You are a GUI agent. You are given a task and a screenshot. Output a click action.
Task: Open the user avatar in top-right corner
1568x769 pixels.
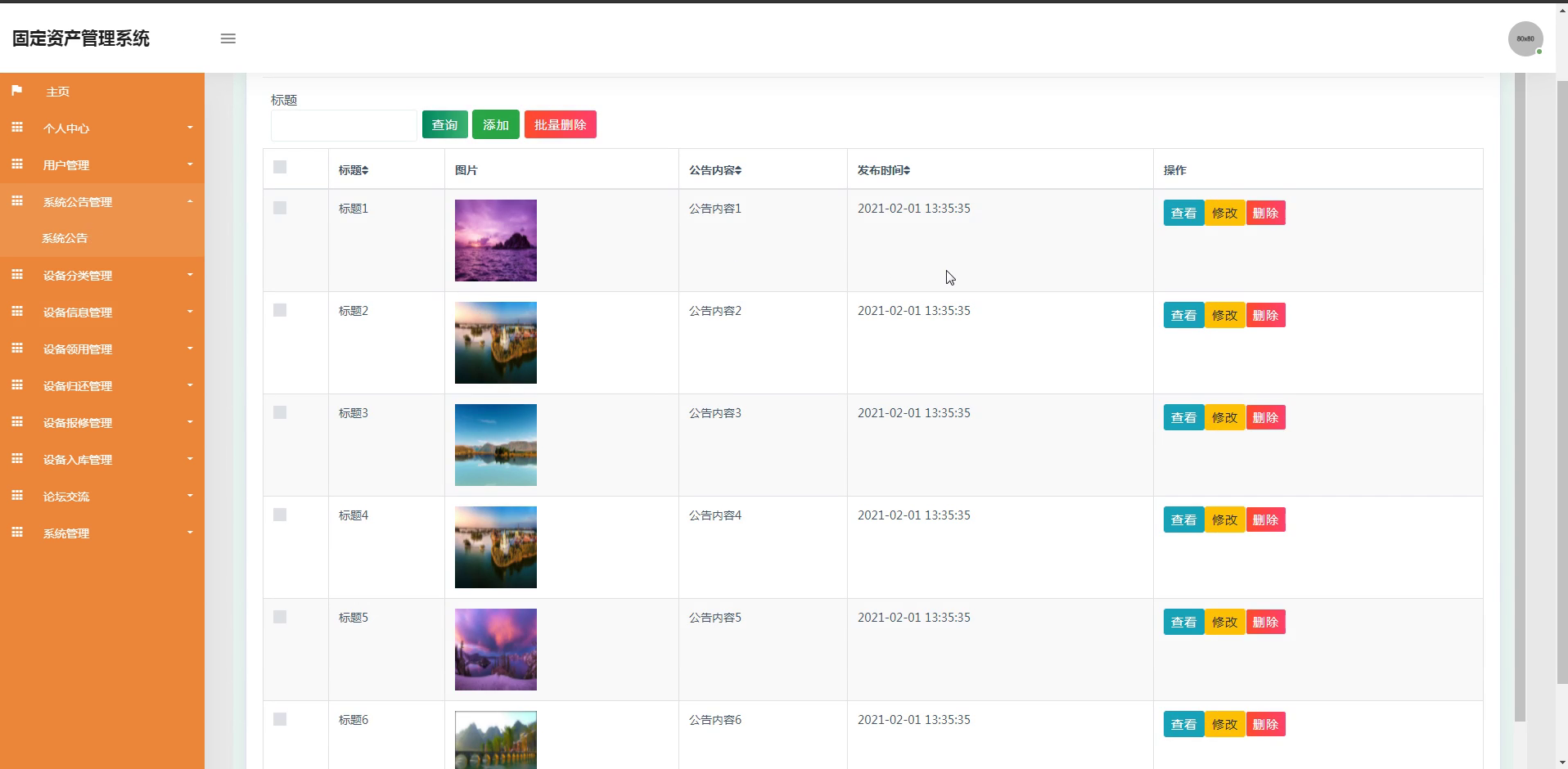tap(1525, 38)
